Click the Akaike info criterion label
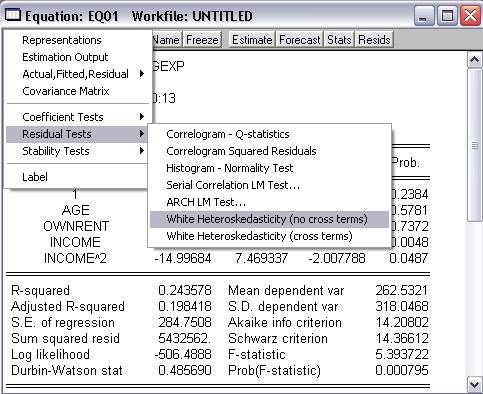Viewport: 483px width, 394px height. [x=285, y=322]
